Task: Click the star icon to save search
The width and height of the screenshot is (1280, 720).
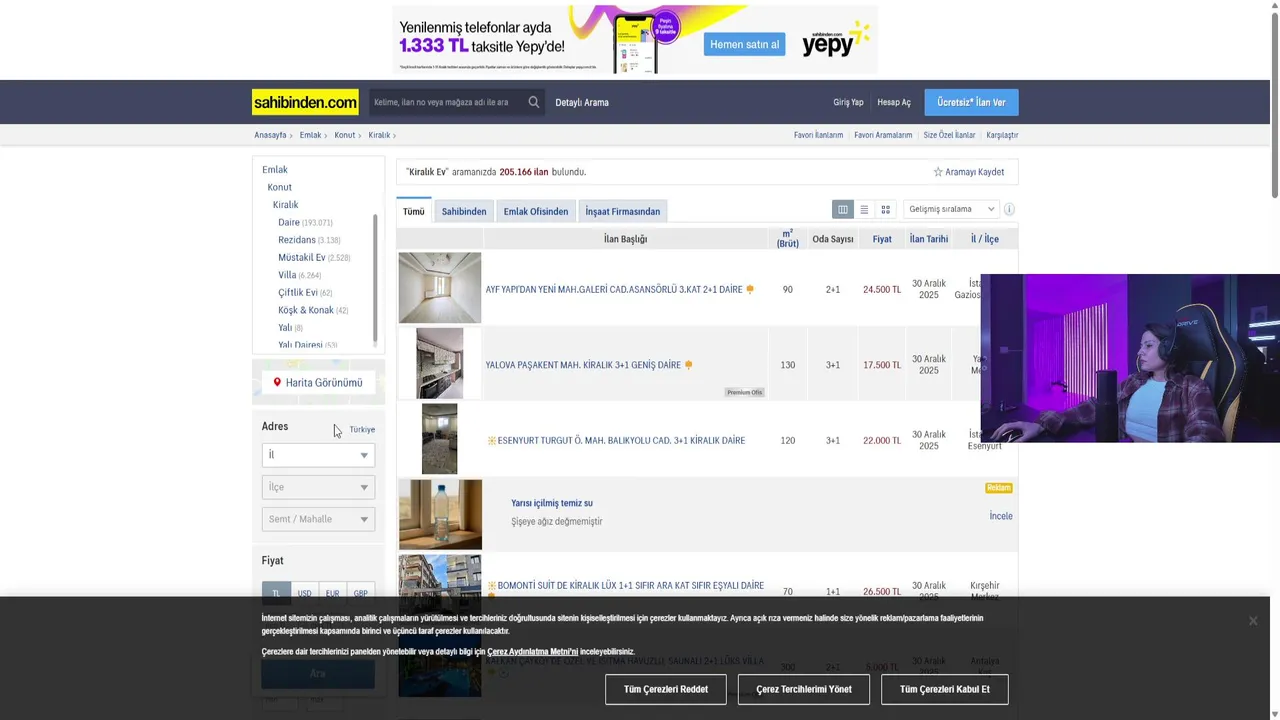Action: (x=938, y=172)
